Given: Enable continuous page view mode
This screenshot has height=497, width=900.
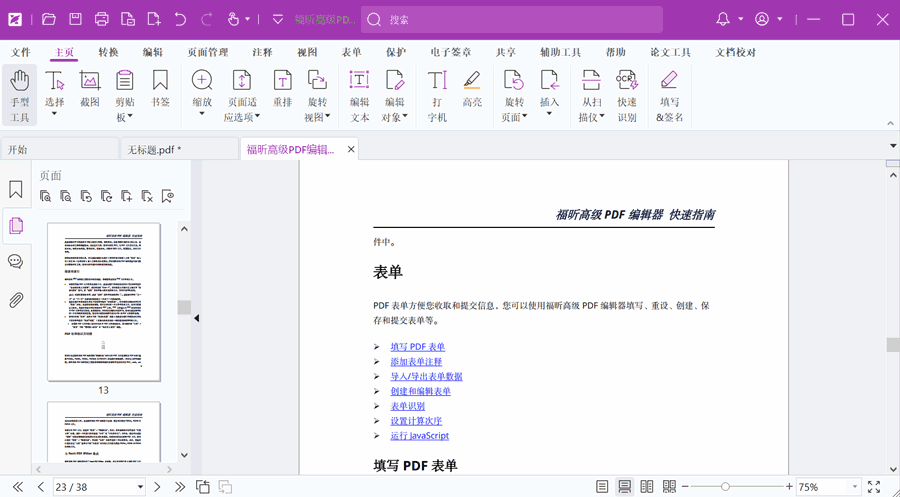Looking at the screenshot, I should coord(624,487).
